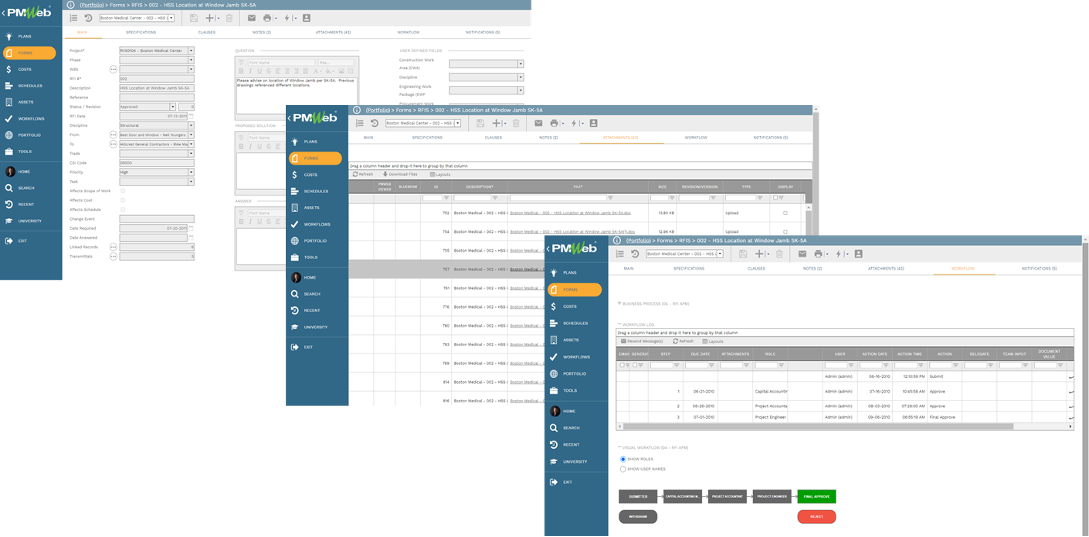The image size is (1089, 537).
Task: Click the print icon in the back window toolbar
Action: click(x=267, y=18)
